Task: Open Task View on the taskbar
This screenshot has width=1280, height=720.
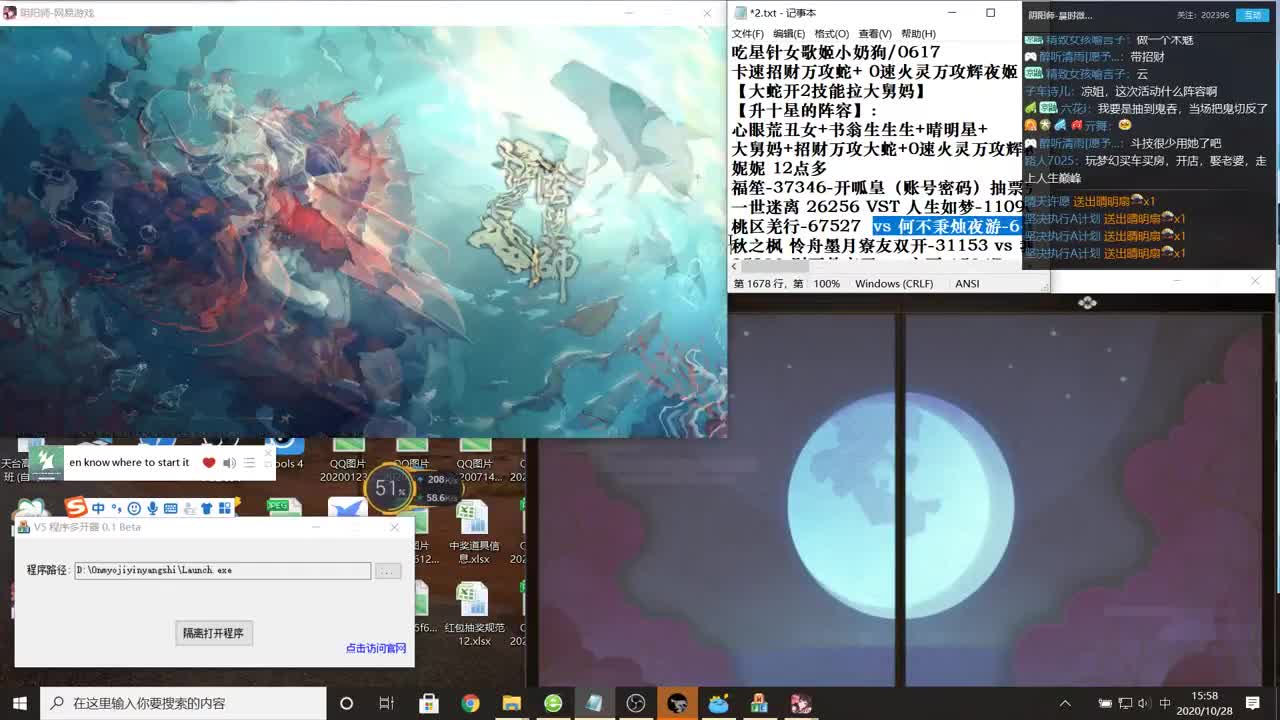Action: coord(387,703)
